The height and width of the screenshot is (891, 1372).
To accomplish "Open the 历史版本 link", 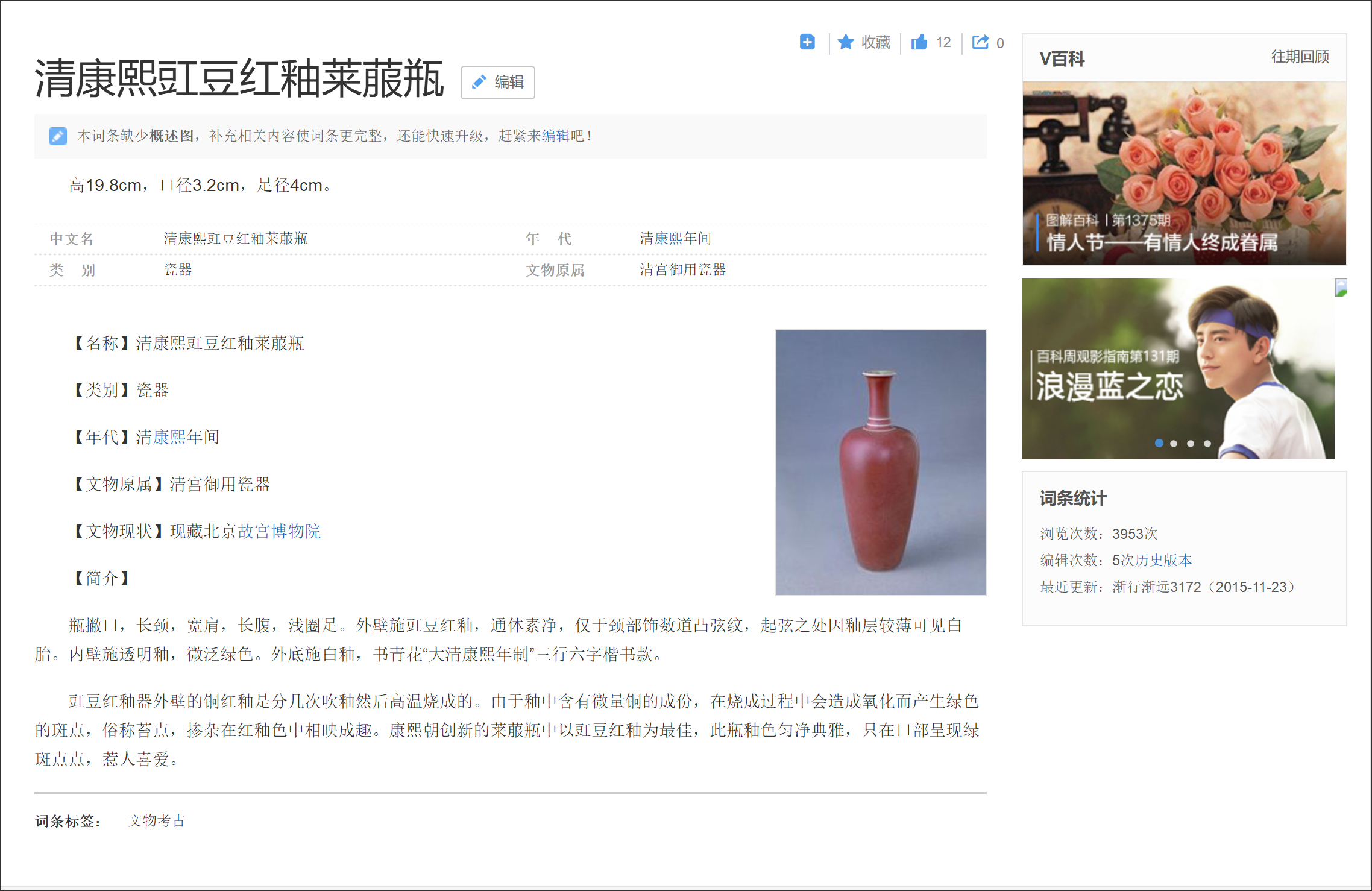I will tap(1163, 560).
